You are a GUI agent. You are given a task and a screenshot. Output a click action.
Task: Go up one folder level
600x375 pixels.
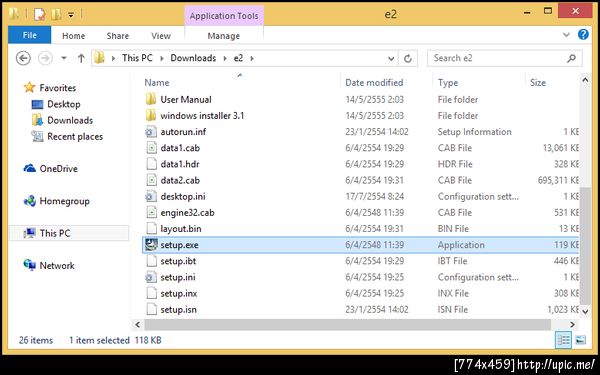pos(81,58)
